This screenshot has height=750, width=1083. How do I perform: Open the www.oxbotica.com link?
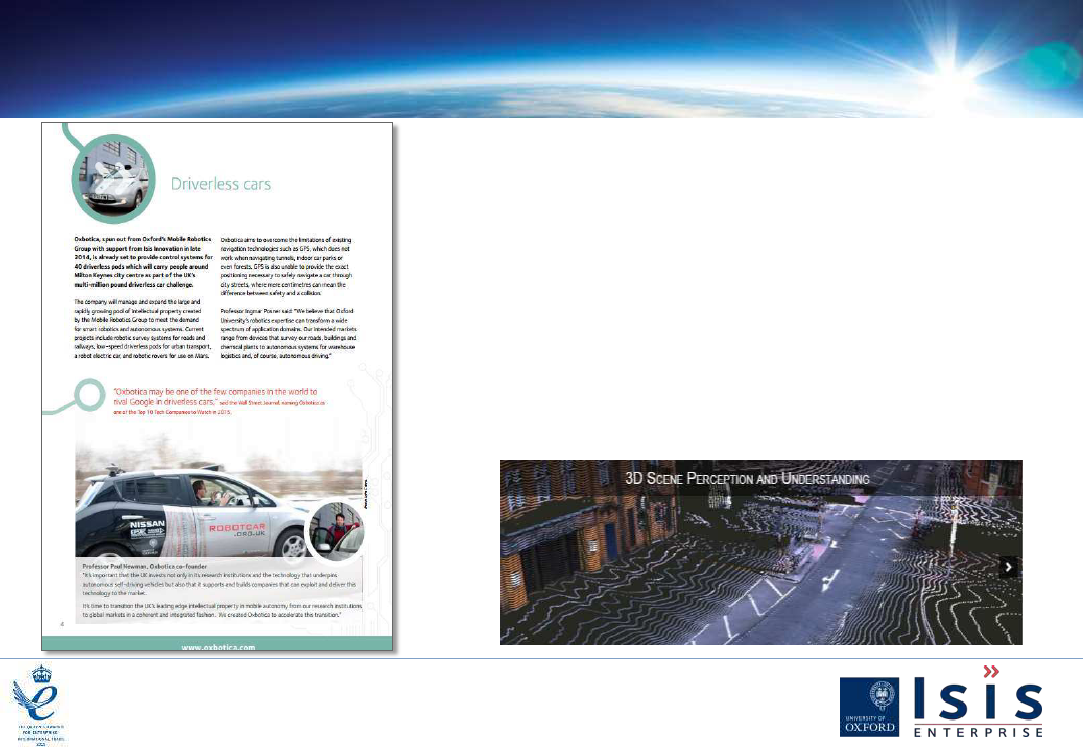[218, 647]
